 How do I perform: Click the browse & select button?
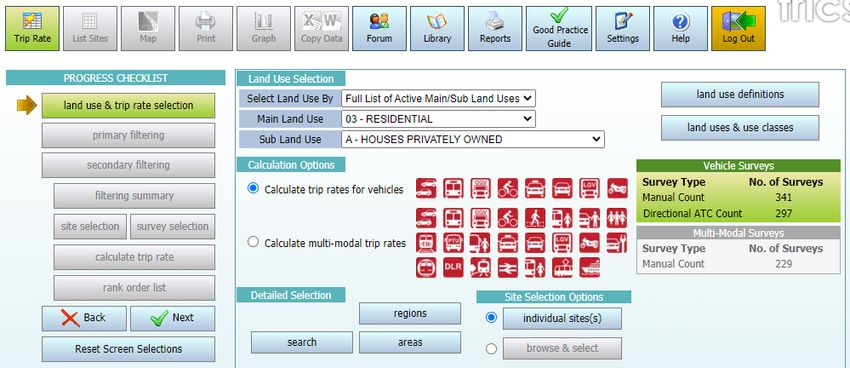point(562,348)
